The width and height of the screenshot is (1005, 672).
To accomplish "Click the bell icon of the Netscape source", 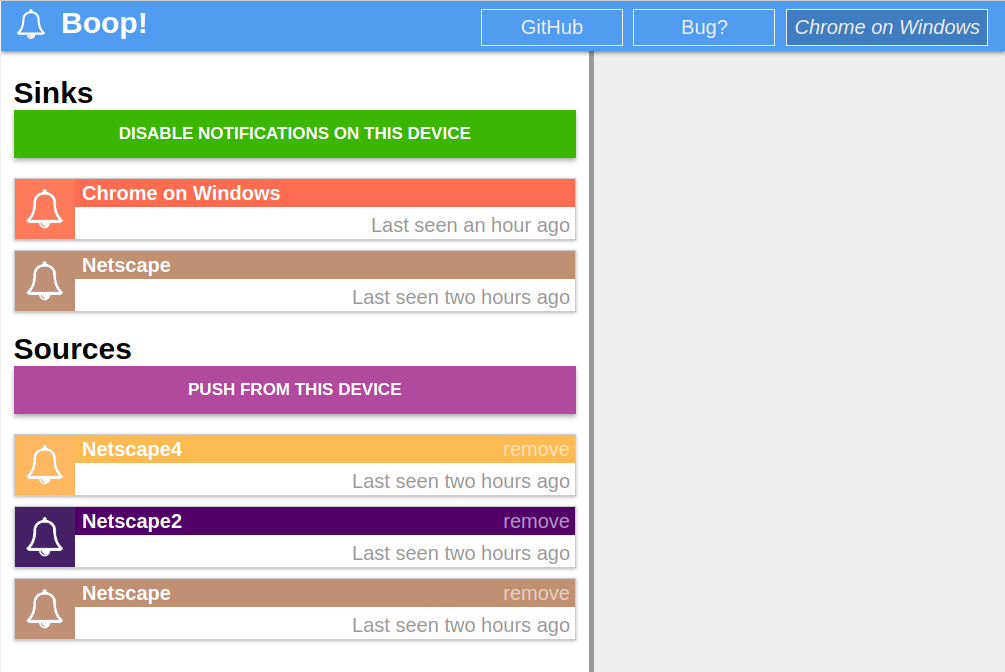I will (x=45, y=609).
